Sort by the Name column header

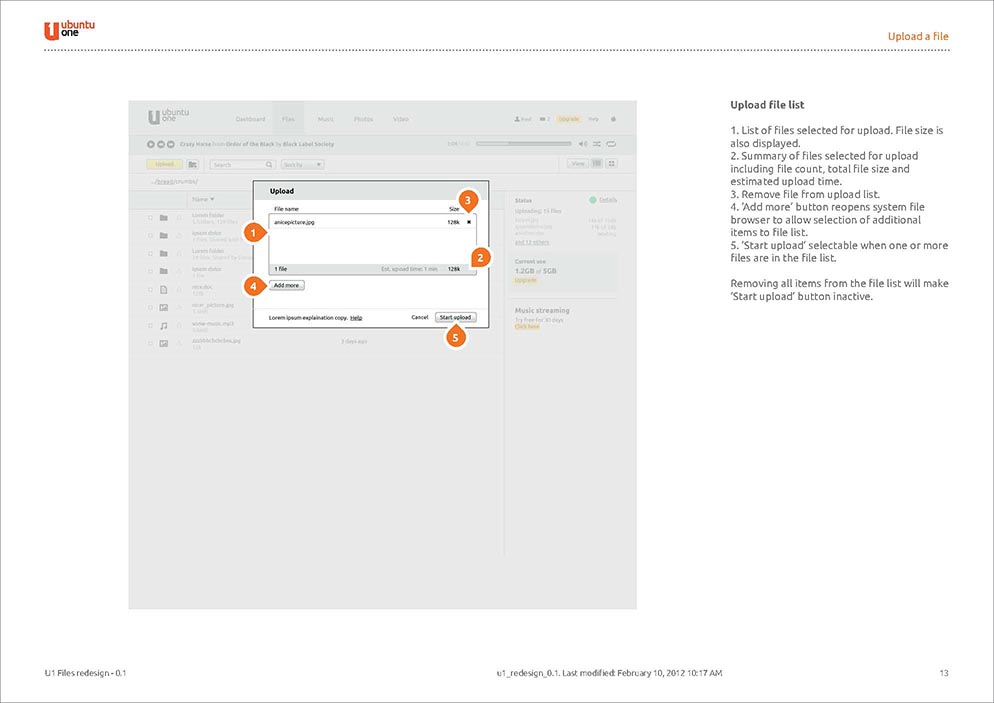click(203, 200)
